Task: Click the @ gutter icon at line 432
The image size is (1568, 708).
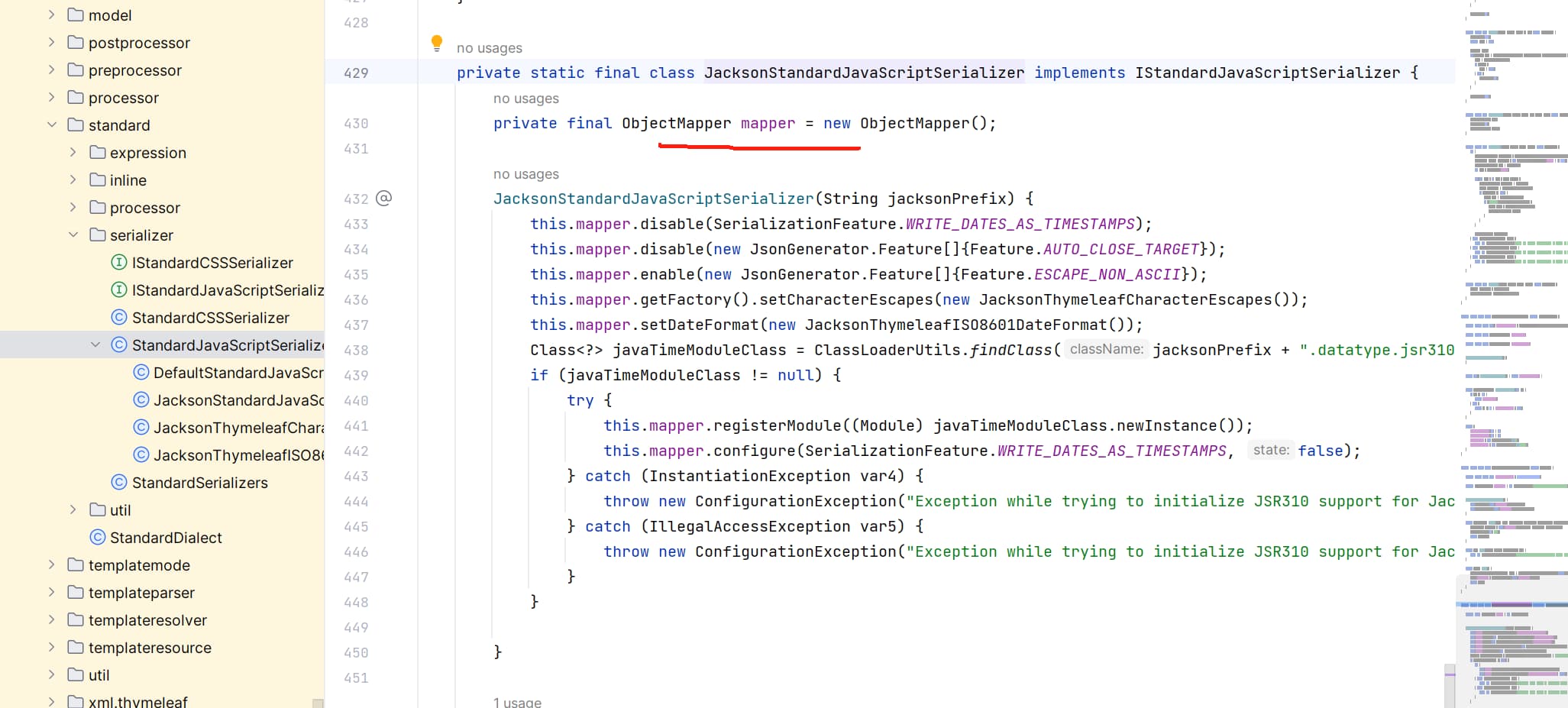Action: point(384,199)
